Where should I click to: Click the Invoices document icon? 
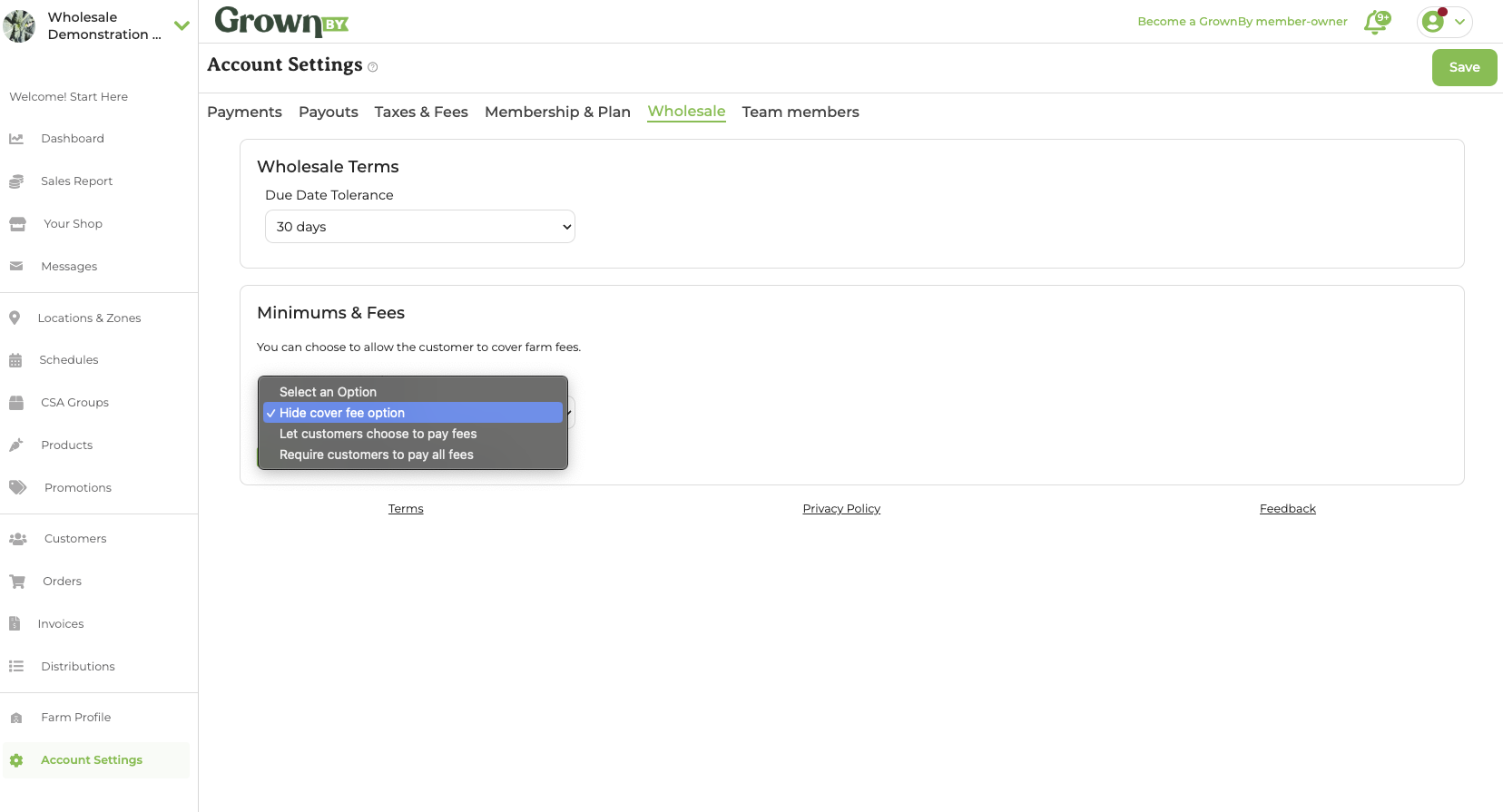click(15, 624)
